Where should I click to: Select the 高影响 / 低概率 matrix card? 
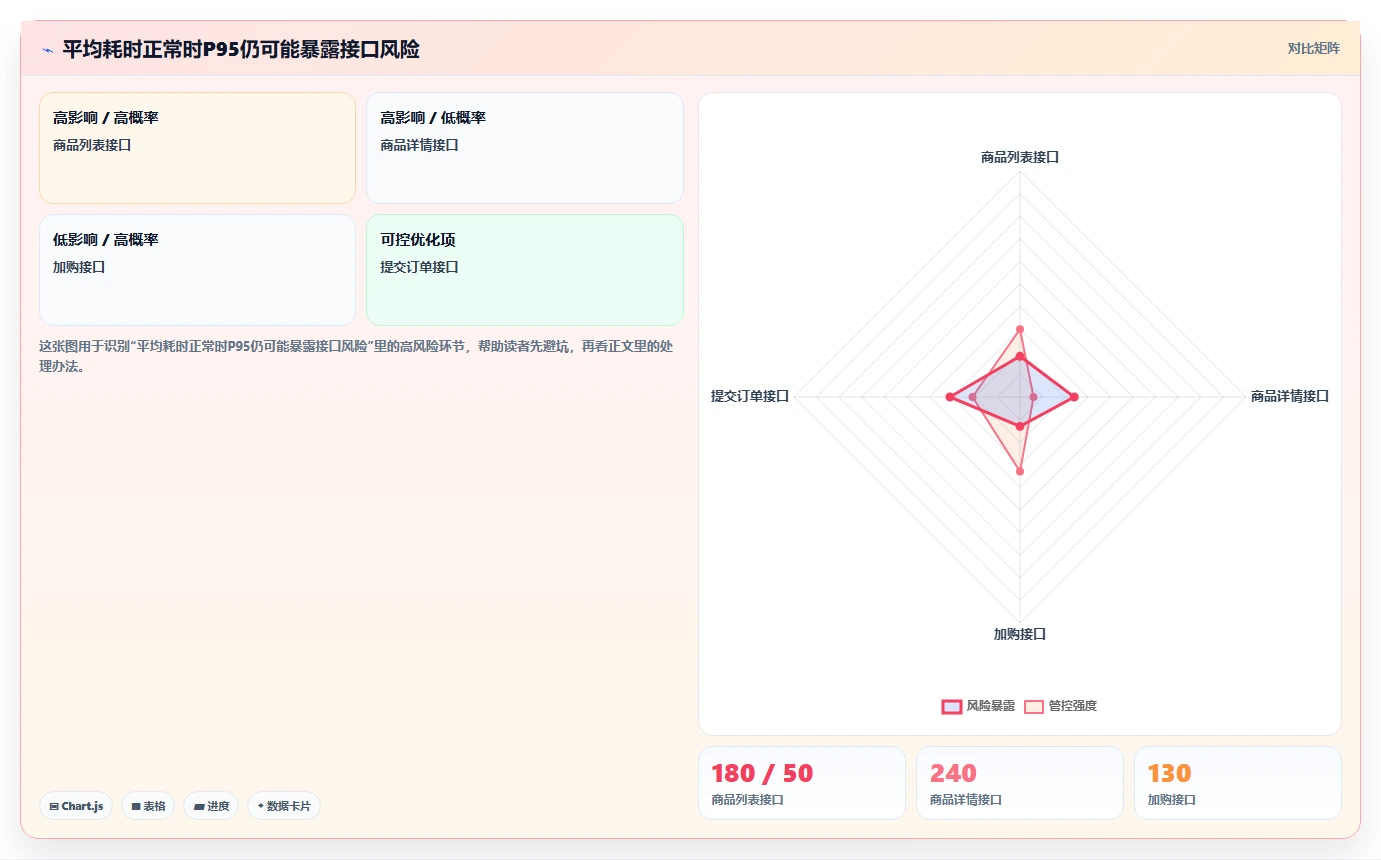[x=525, y=148]
